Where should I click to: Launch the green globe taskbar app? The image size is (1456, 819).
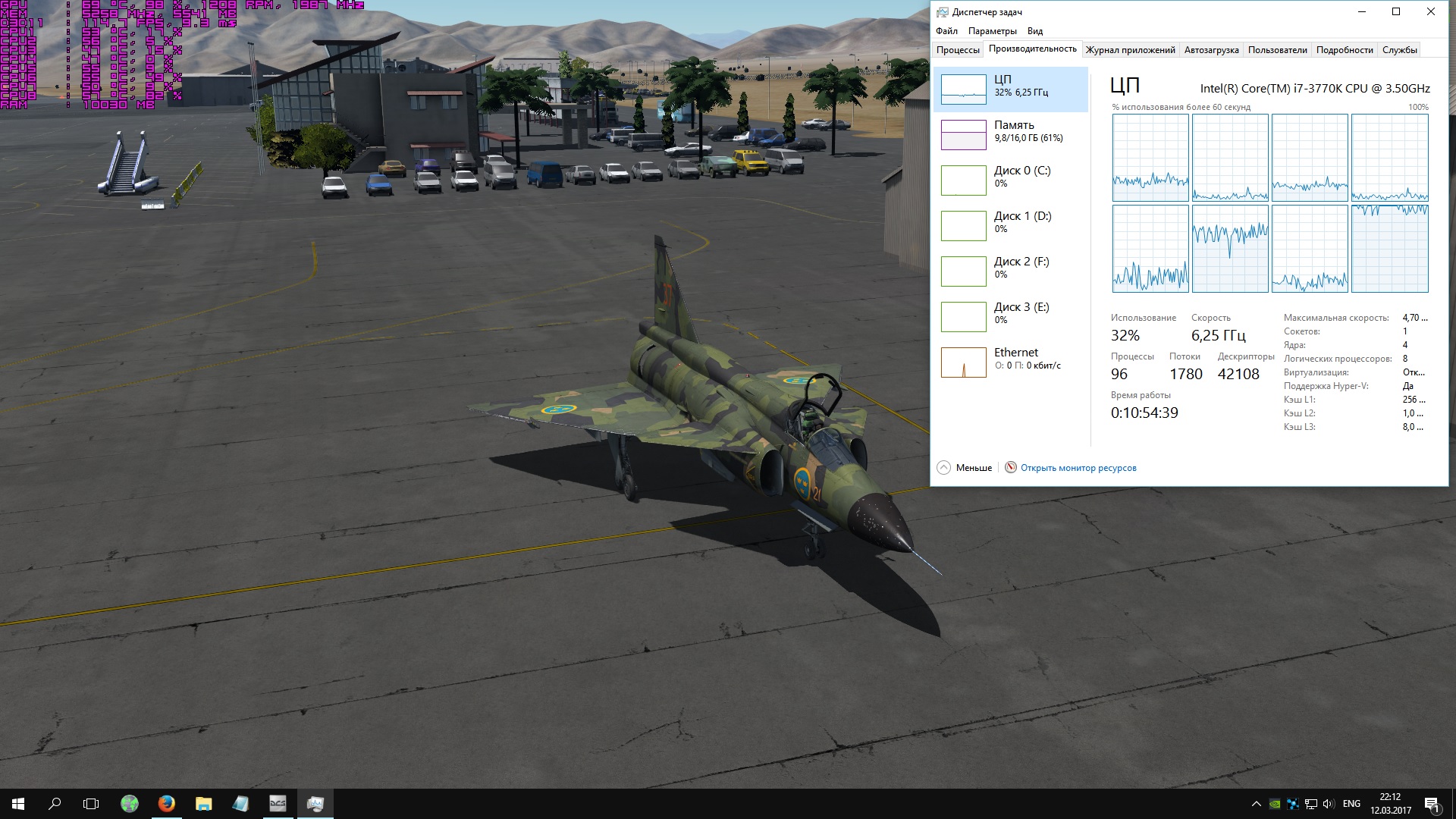coord(130,804)
